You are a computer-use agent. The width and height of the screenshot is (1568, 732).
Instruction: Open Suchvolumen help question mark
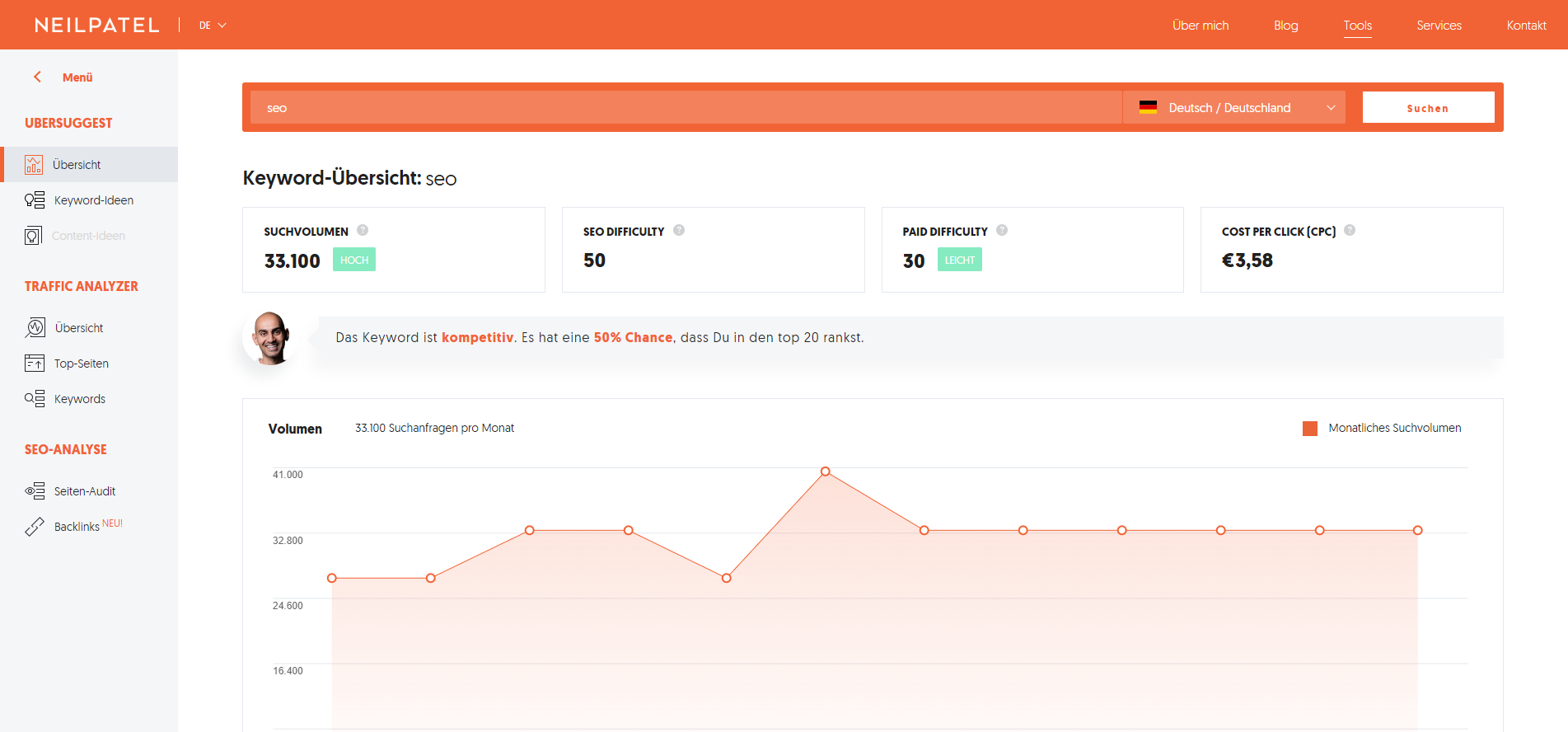tap(363, 231)
